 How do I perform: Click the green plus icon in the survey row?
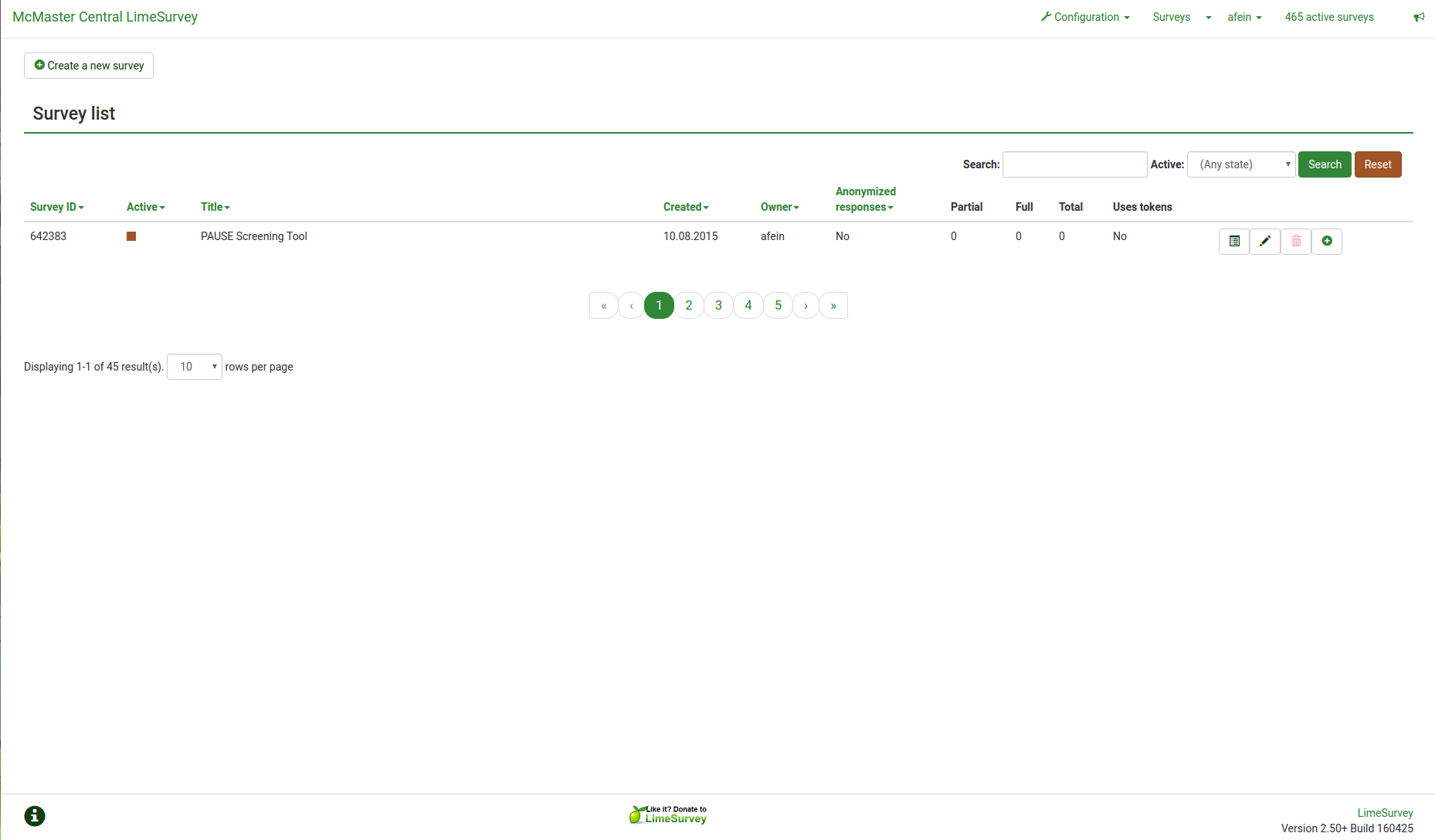click(1327, 242)
